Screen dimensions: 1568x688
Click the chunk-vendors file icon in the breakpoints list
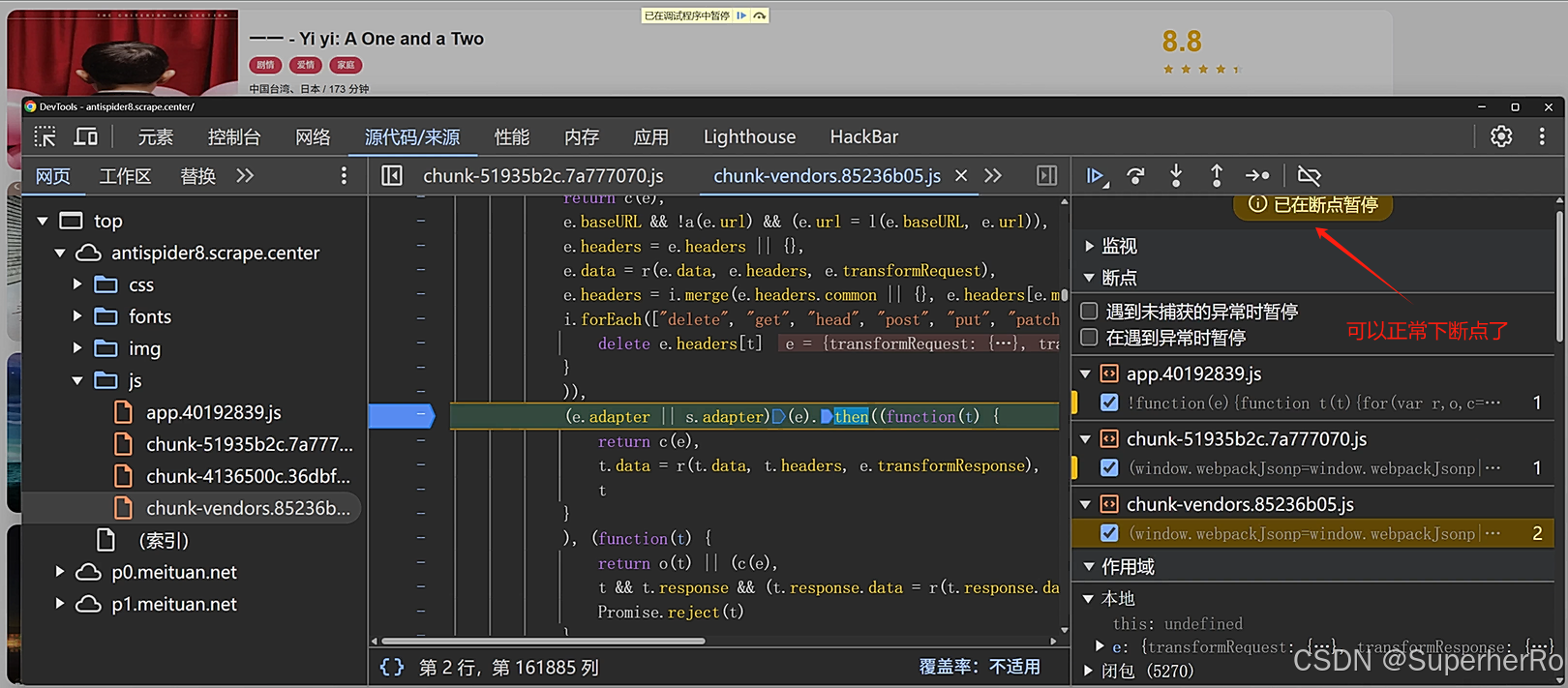pos(1109,504)
